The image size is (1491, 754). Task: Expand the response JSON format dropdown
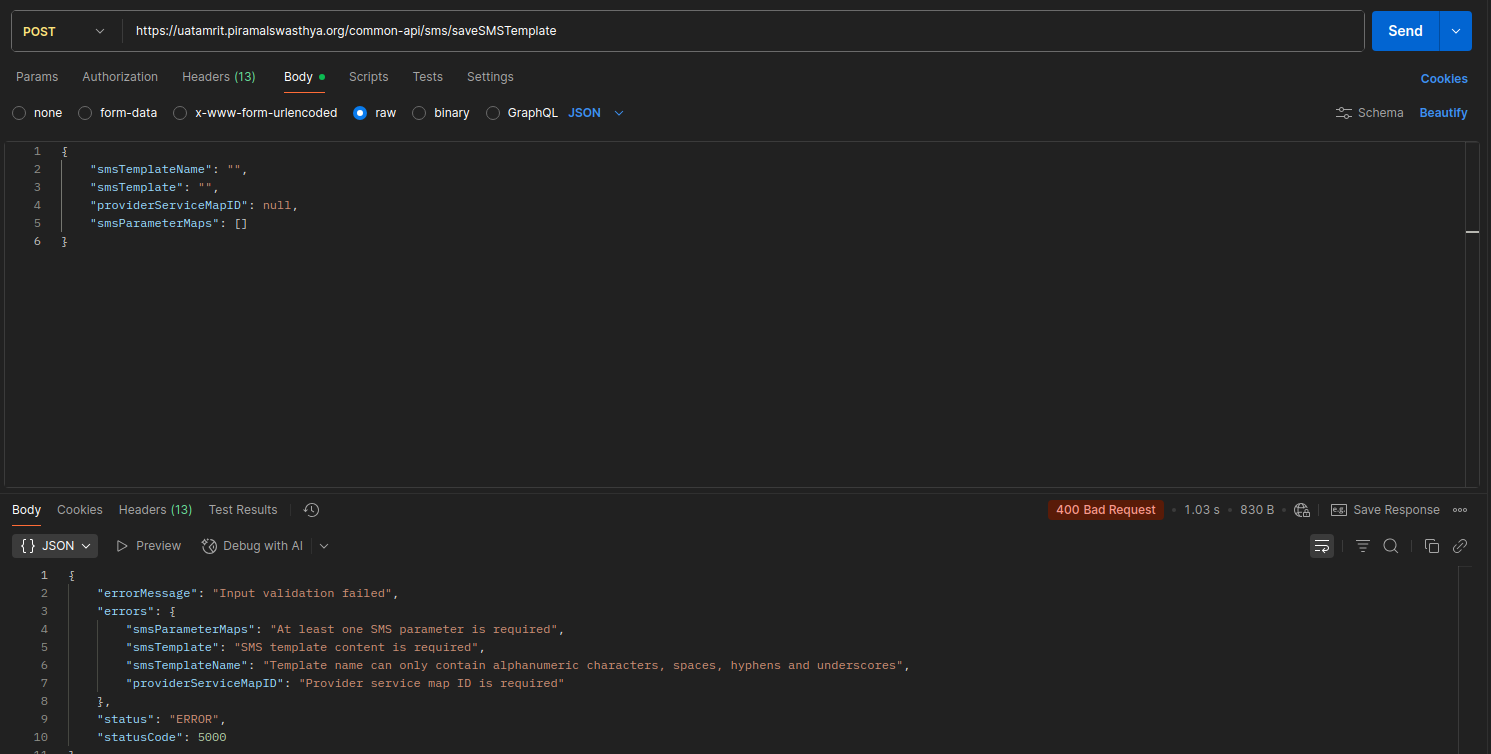click(56, 546)
